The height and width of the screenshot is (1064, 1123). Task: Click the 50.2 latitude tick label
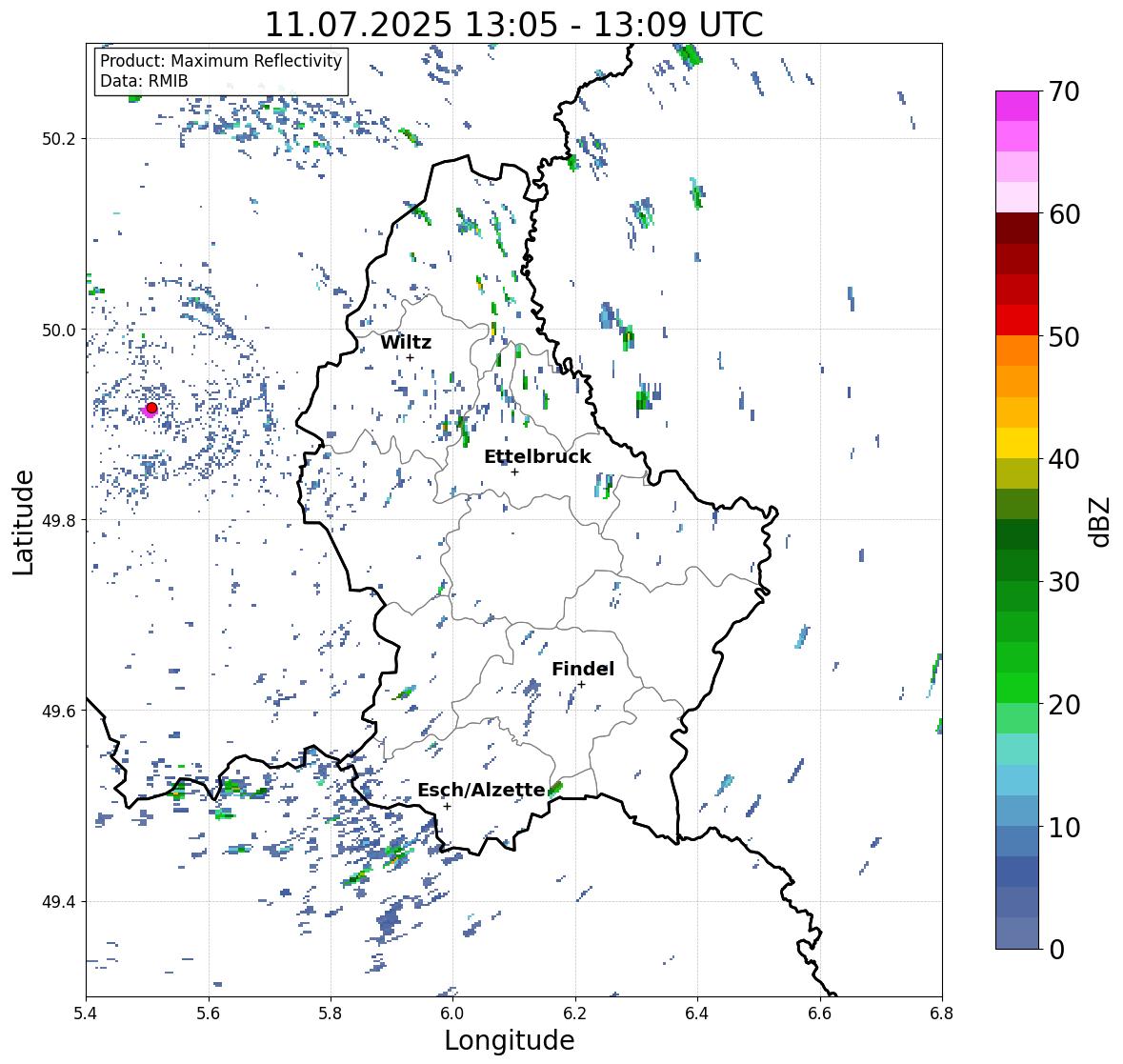pos(59,139)
